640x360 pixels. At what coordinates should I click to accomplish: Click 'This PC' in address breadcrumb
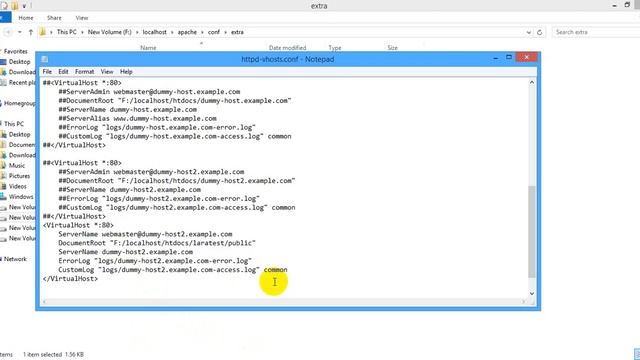click(67, 32)
